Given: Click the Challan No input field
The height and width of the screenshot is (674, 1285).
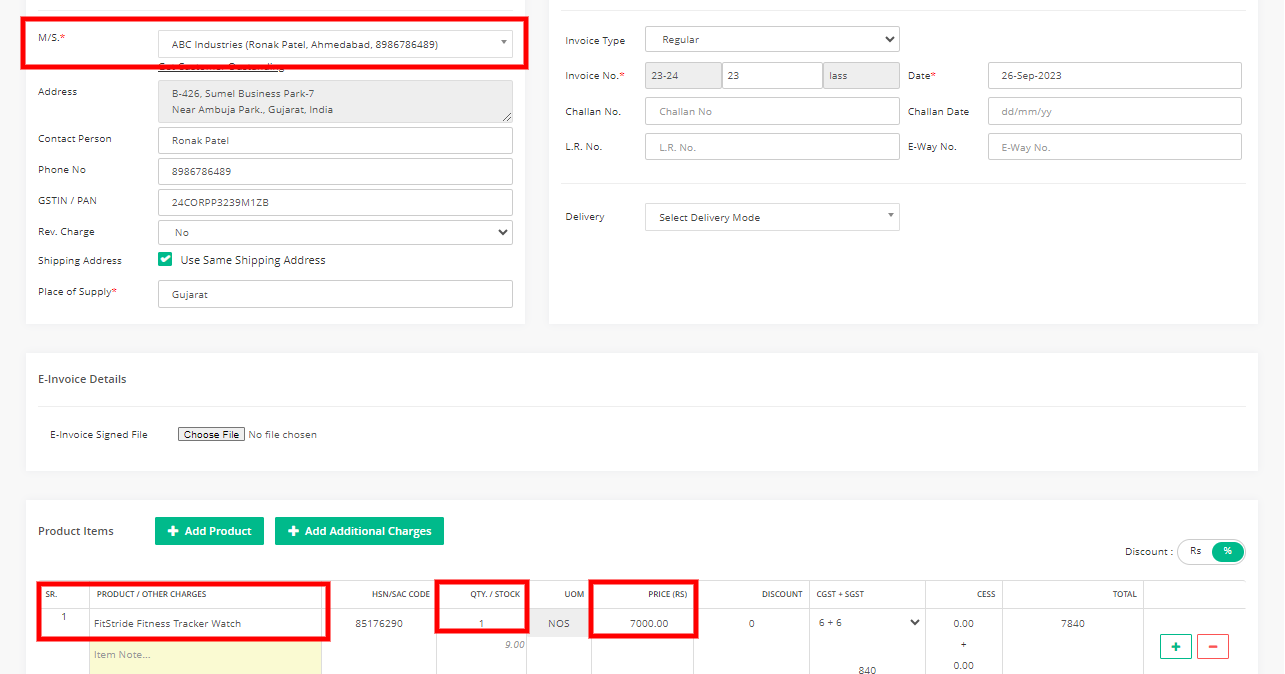Looking at the screenshot, I should pos(772,111).
